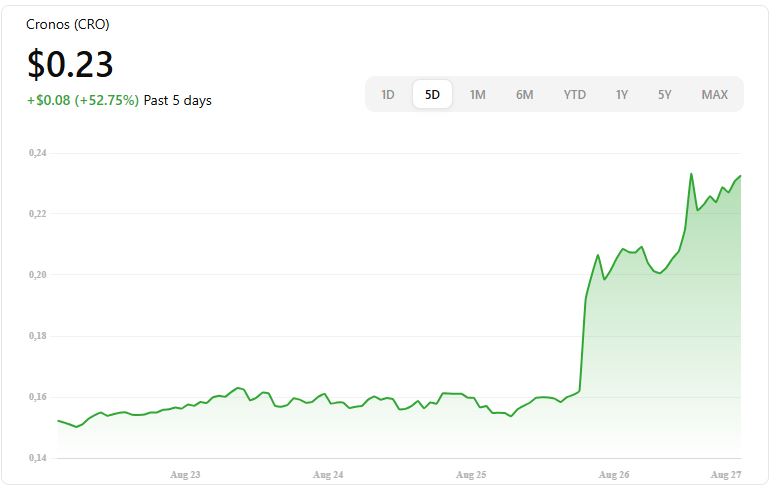
Task: Click the Aug 23 date label
Action: coord(185,474)
